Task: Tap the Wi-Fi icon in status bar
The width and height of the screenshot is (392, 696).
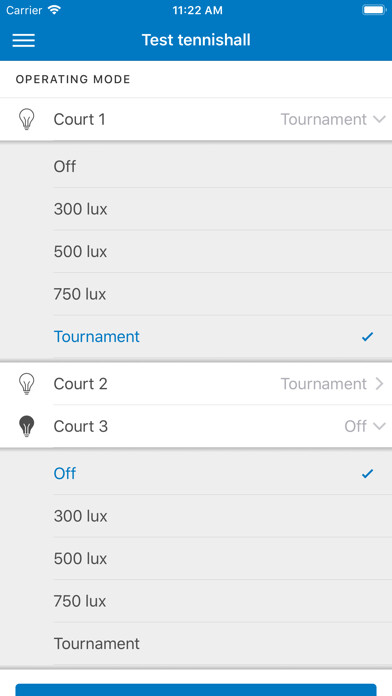Action: click(x=54, y=10)
